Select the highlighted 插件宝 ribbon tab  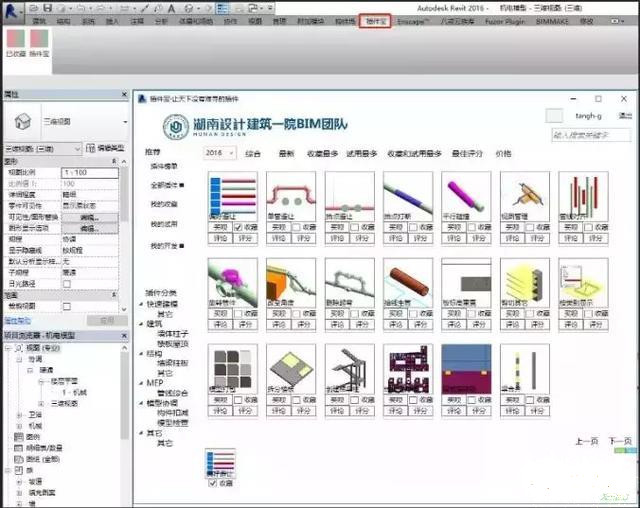(x=376, y=21)
